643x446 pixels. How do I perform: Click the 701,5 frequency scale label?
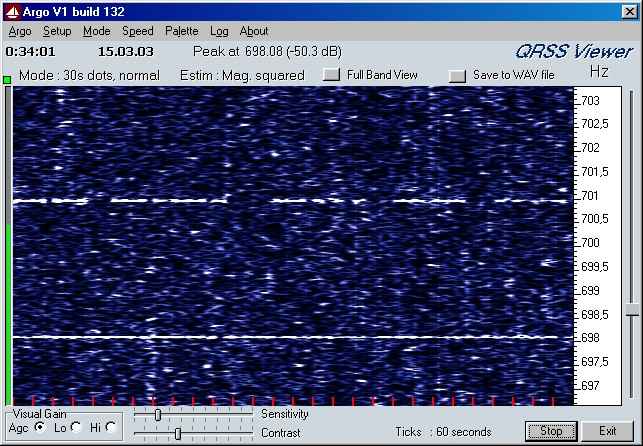(x=595, y=172)
